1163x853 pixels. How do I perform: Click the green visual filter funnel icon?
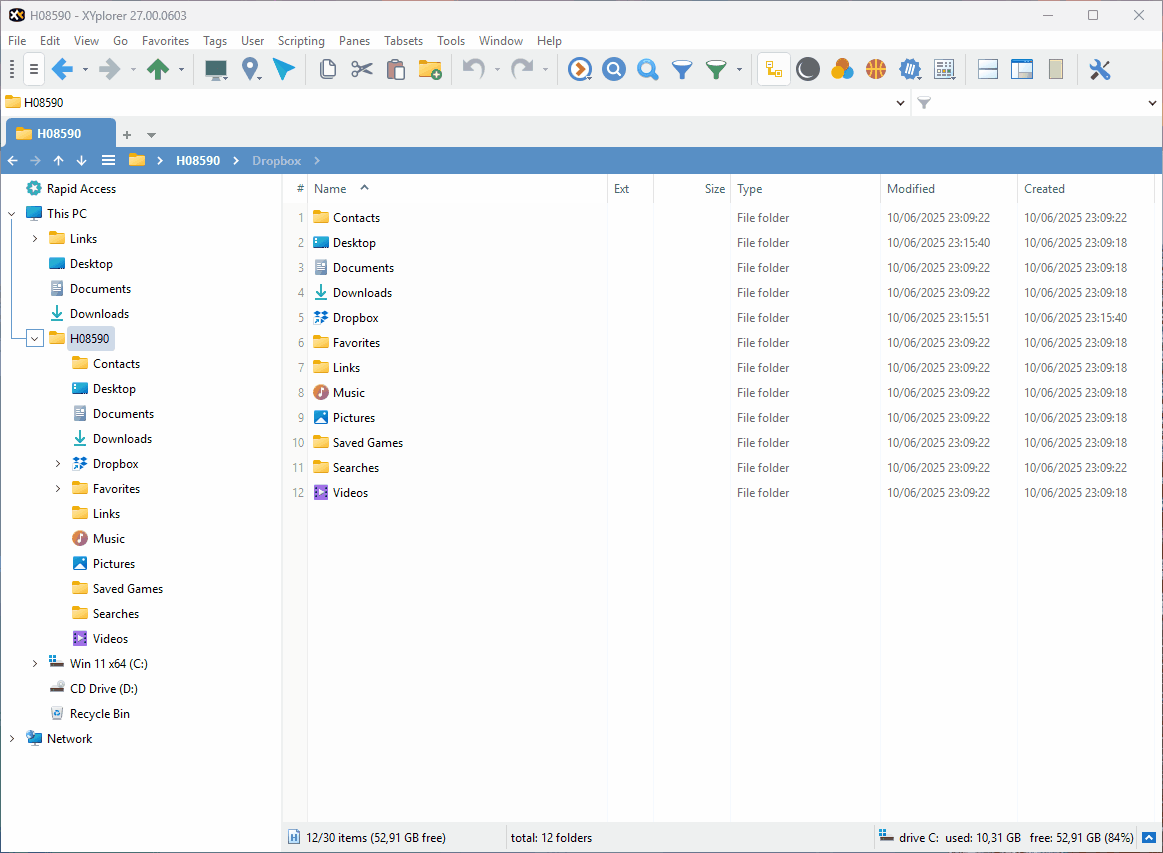pos(716,69)
